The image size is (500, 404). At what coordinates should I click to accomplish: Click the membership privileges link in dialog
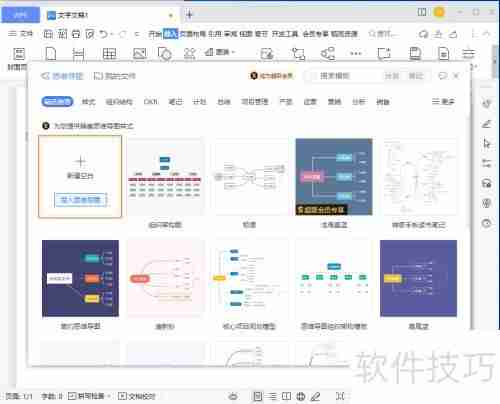[x=272, y=76]
